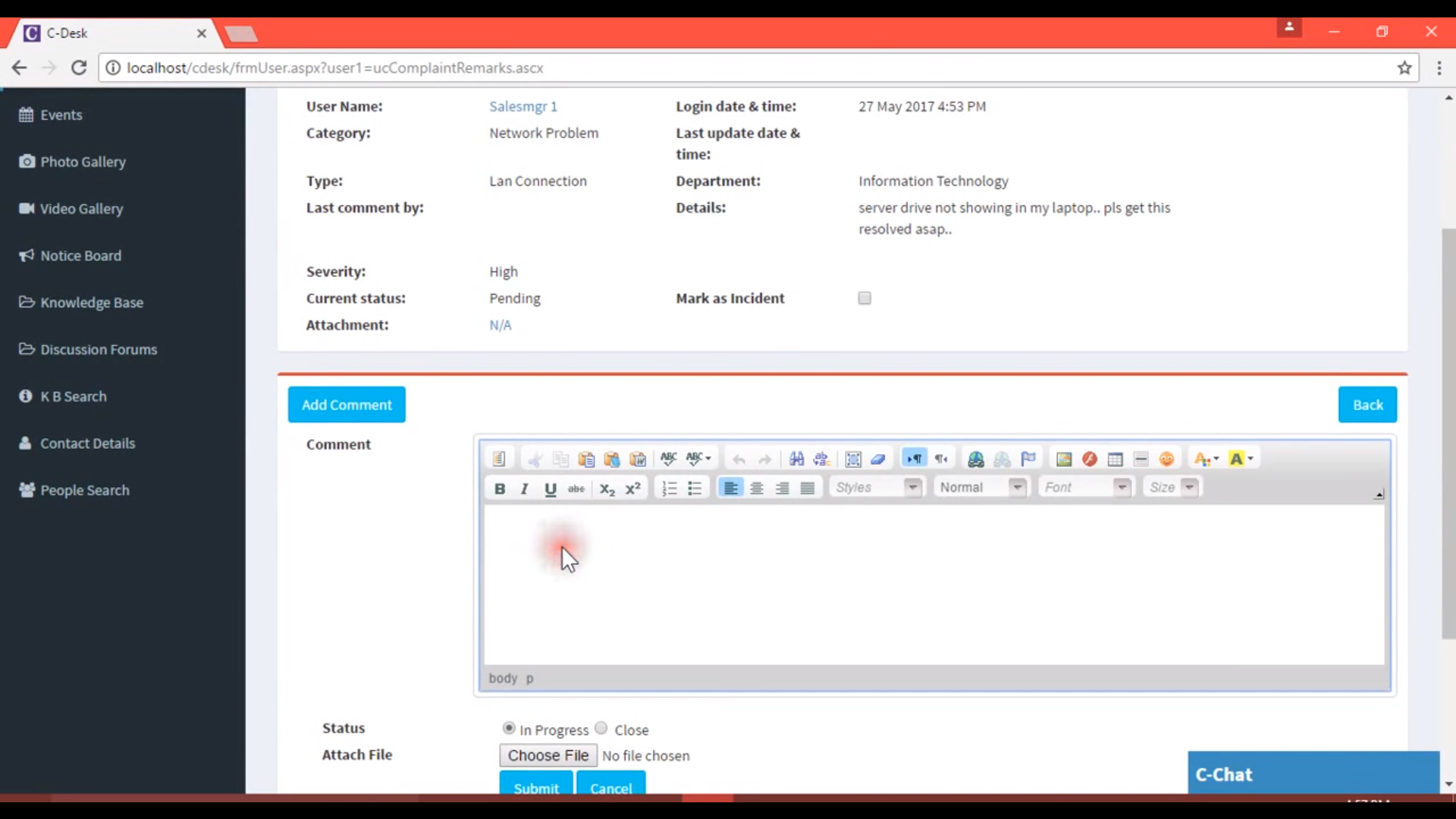Image resolution: width=1456 pixels, height=819 pixels.
Task: Tick the Mark as Incident checkbox
Action: pyautogui.click(x=864, y=298)
